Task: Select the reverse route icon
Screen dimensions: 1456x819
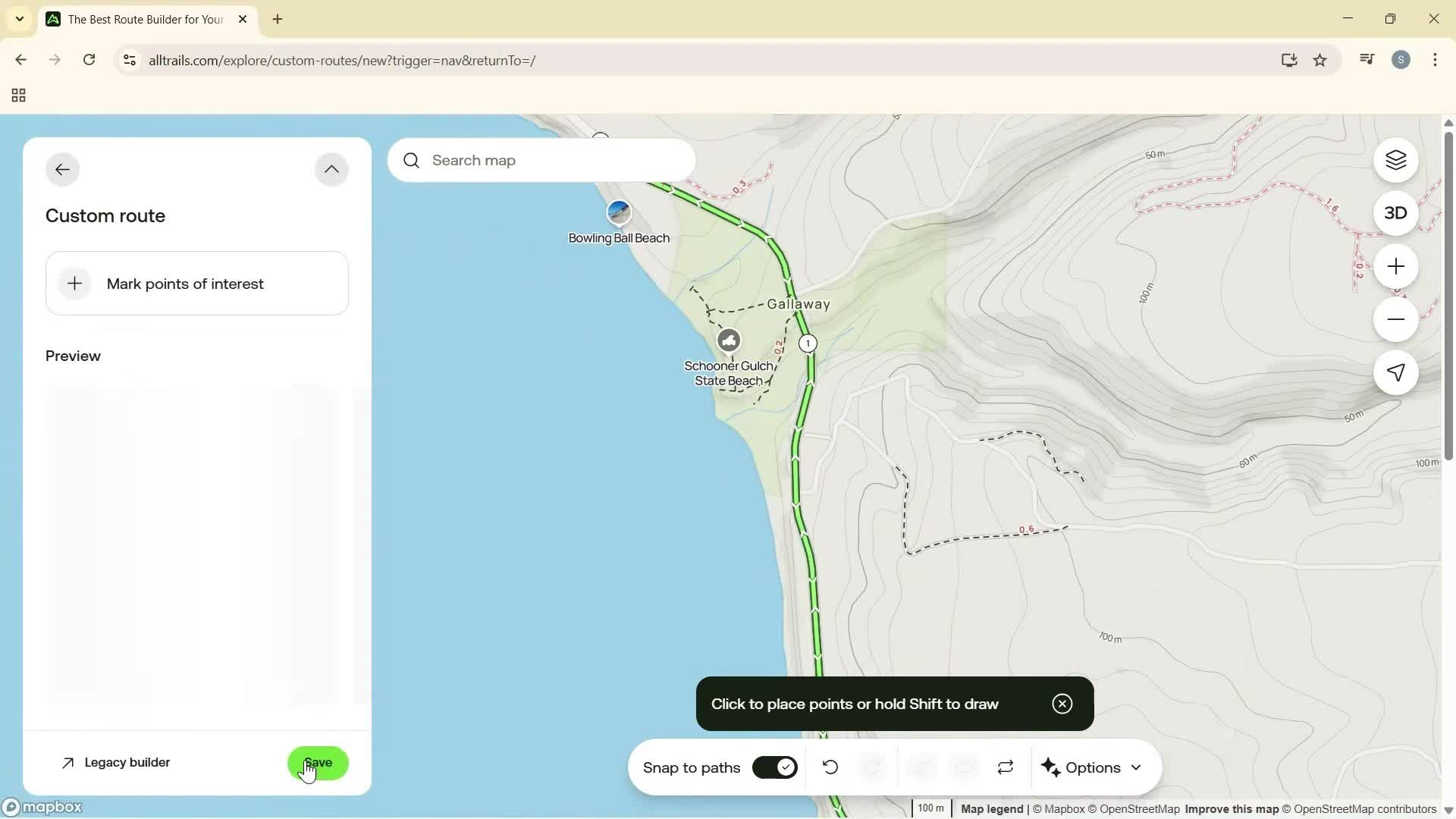Action: pyautogui.click(x=1005, y=767)
